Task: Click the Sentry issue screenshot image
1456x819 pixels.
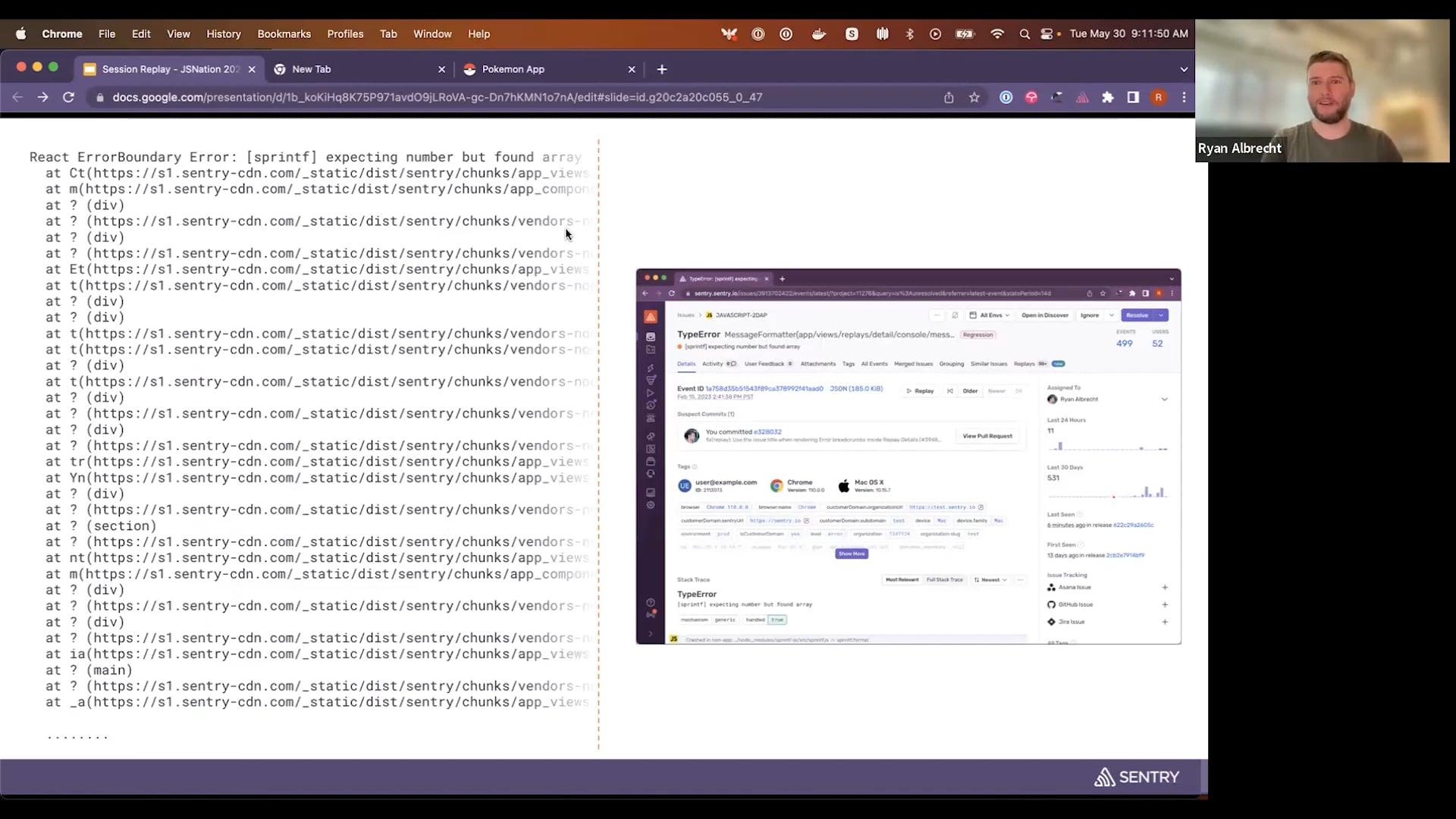Action: [x=908, y=457]
